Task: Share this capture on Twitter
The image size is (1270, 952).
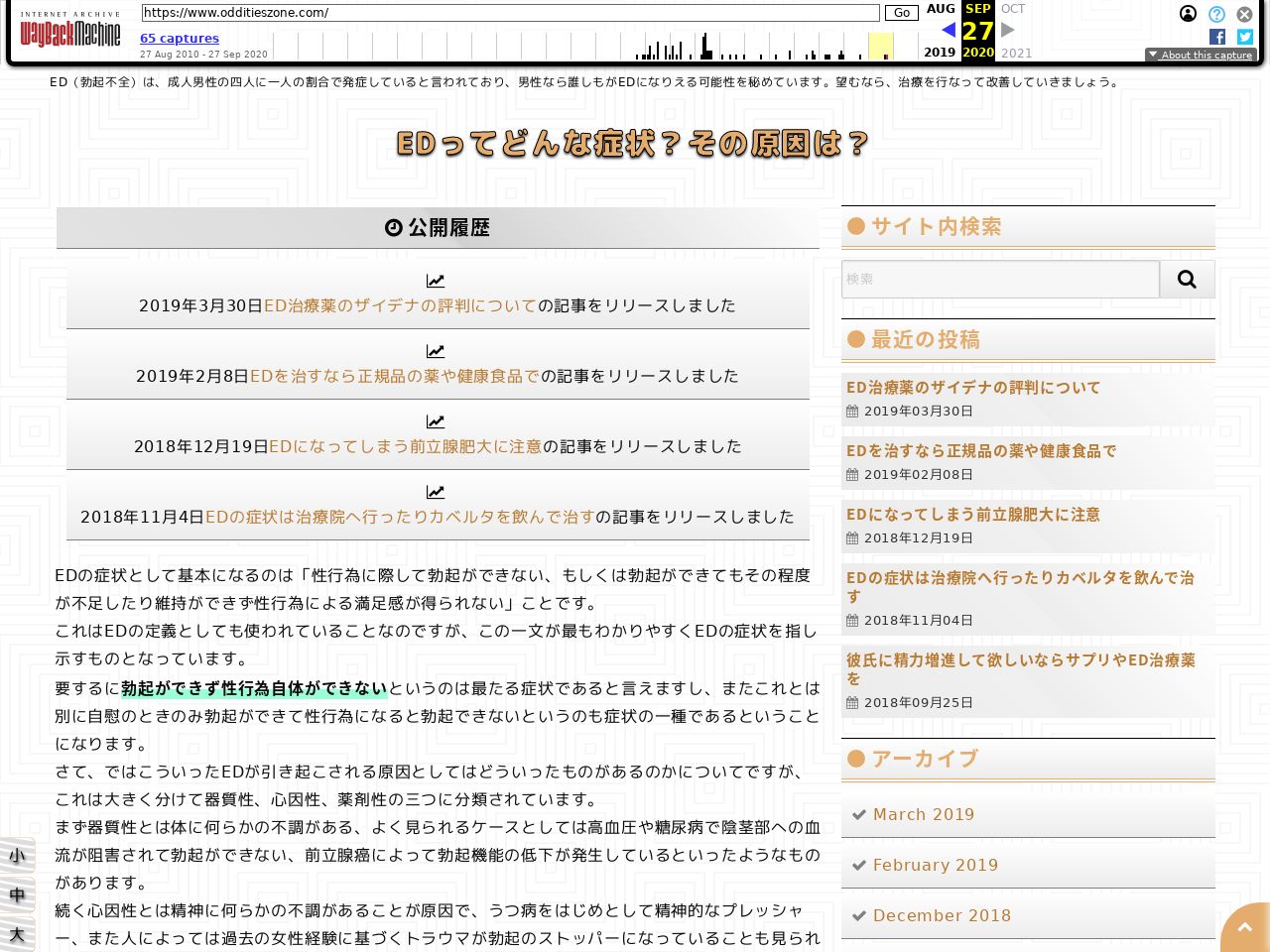Action: click(x=1245, y=37)
